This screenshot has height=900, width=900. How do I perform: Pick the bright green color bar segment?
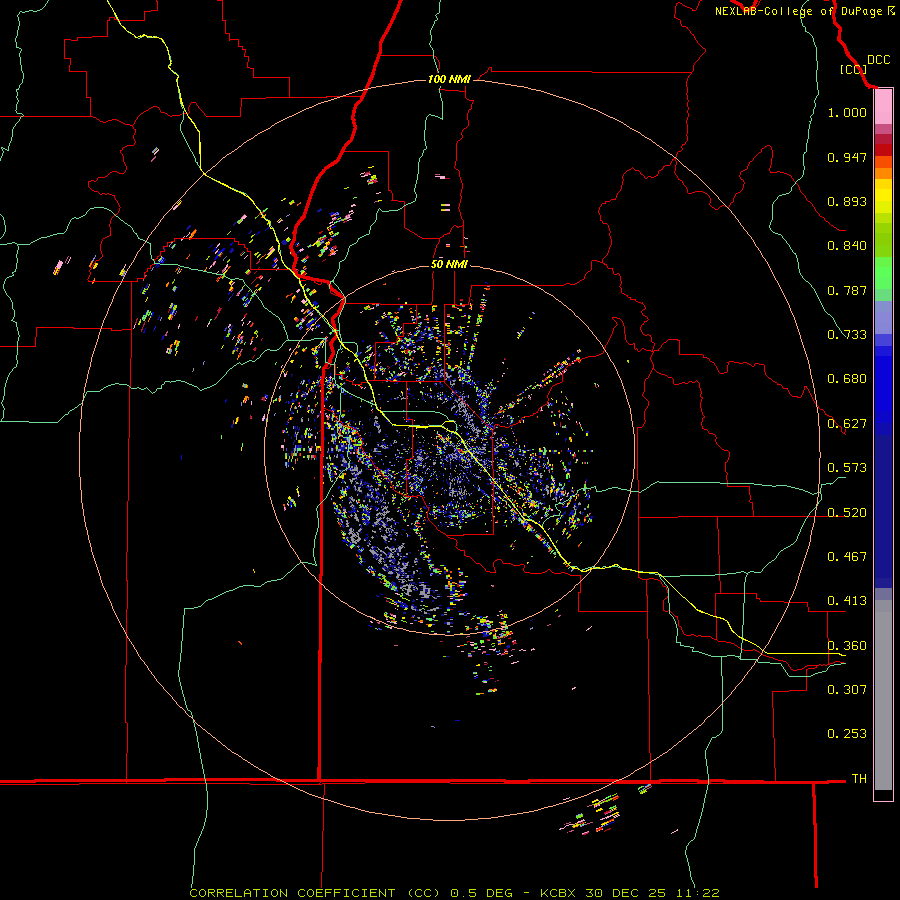point(883,273)
